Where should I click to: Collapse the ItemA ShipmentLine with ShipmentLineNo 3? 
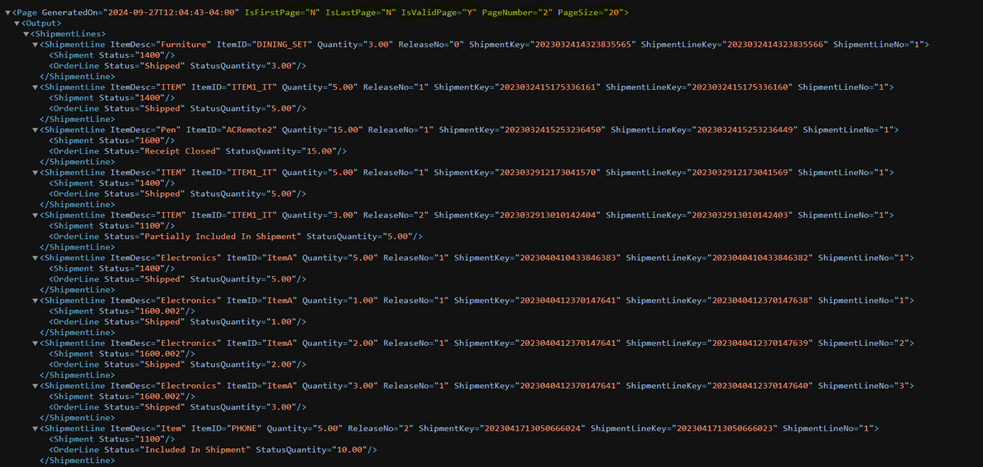click(x=36, y=386)
